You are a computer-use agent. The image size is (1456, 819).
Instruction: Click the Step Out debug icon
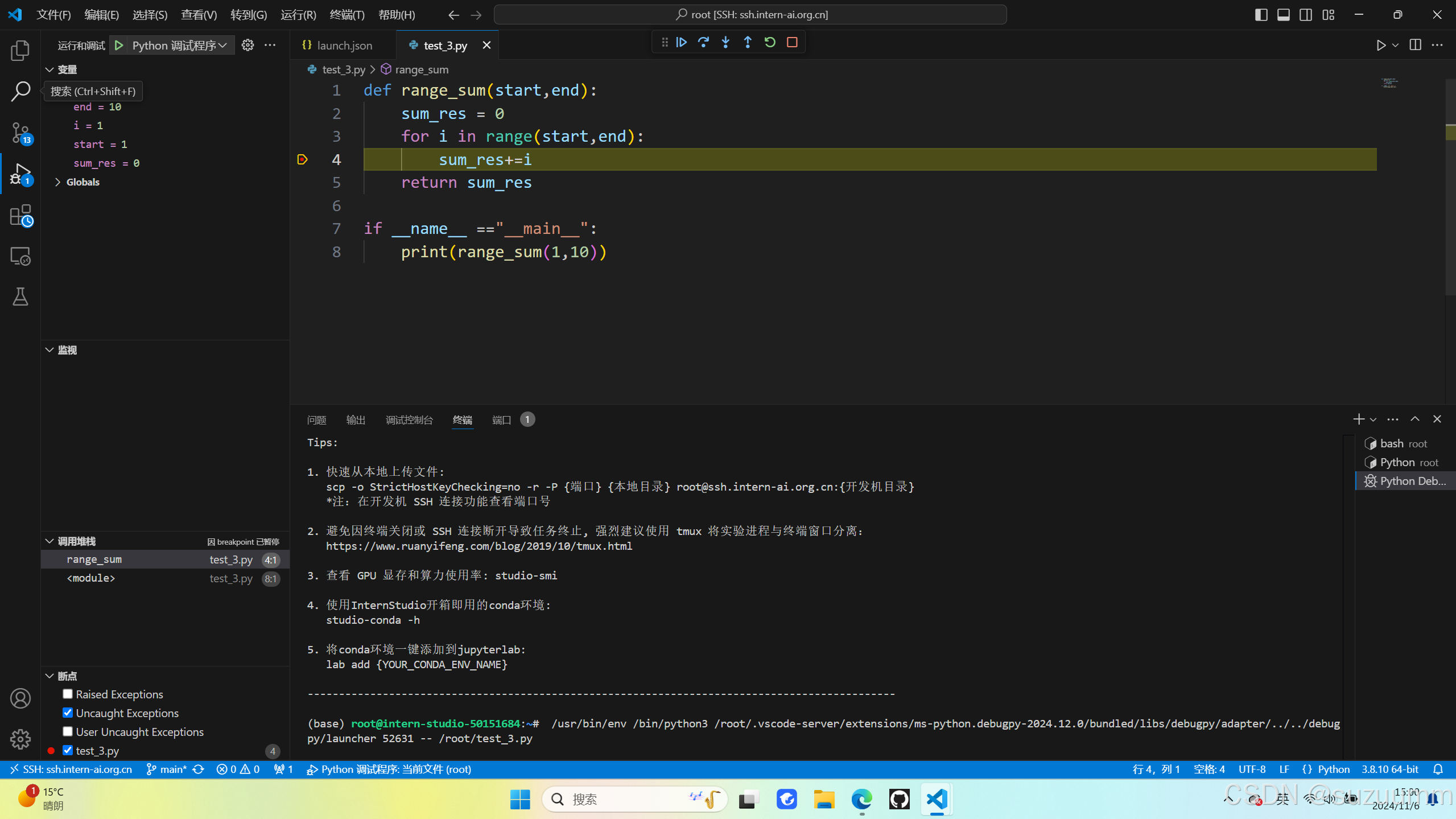click(x=748, y=42)
